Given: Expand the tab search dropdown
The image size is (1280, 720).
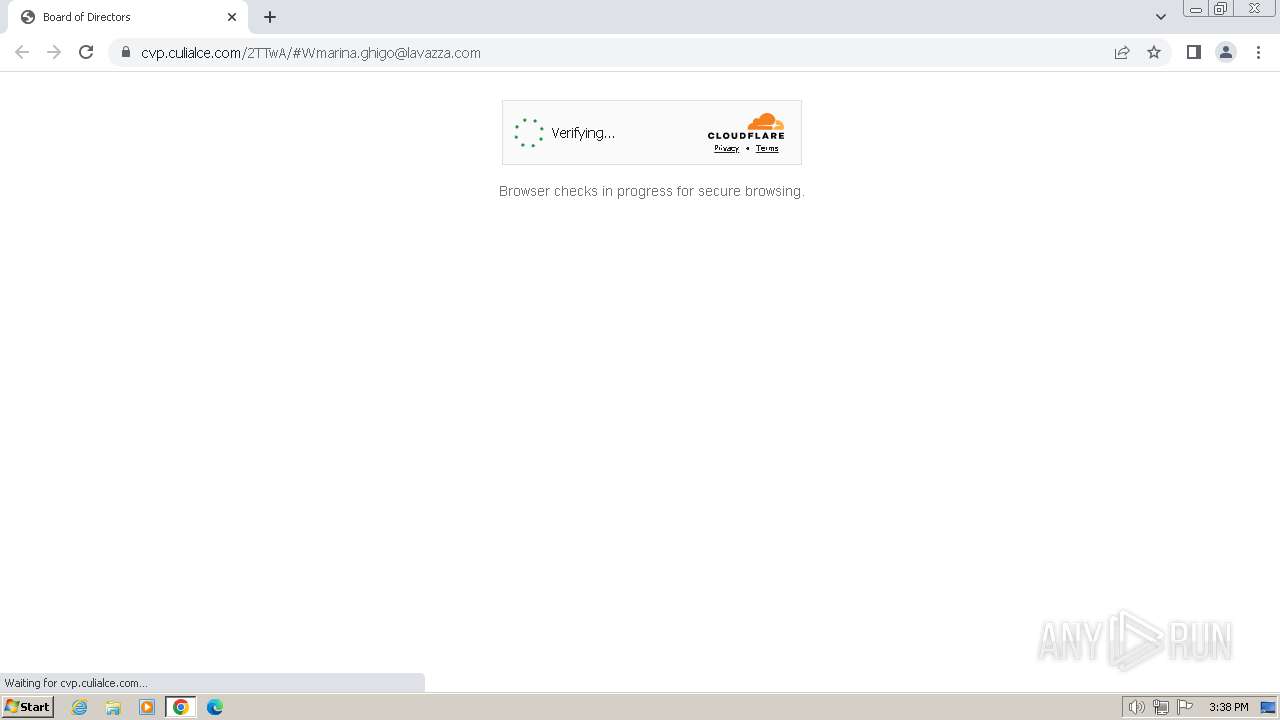Looking at the screenshot, I should coord(1160,17).
